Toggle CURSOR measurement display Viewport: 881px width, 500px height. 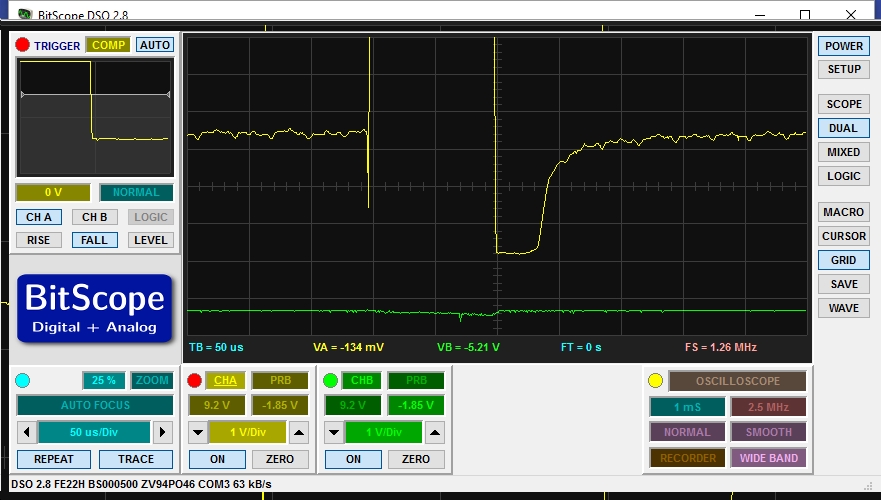[844, 236]
